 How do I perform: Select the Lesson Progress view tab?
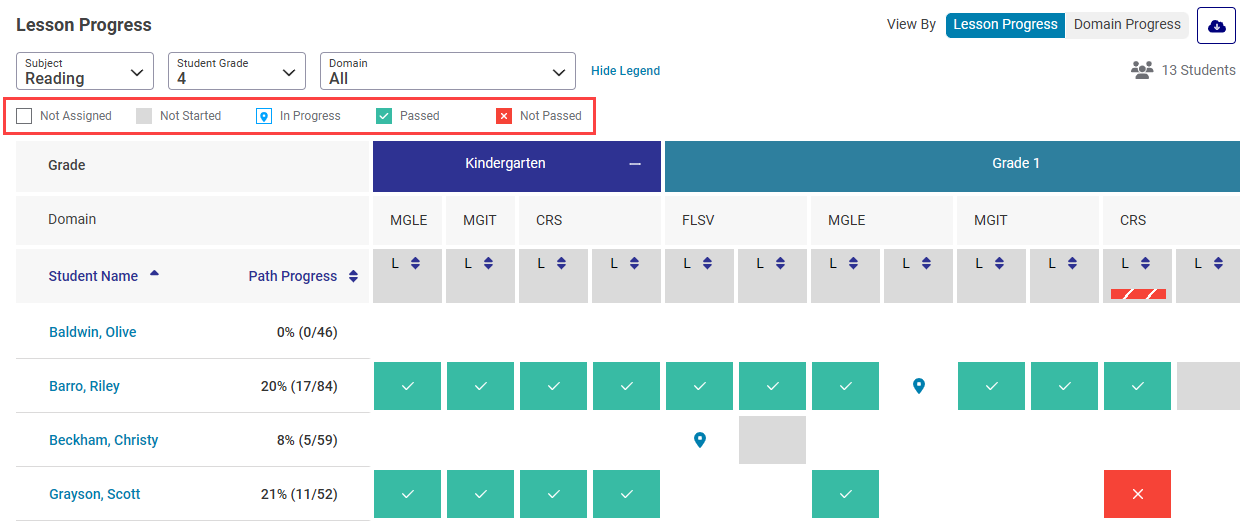point(1005,25)
